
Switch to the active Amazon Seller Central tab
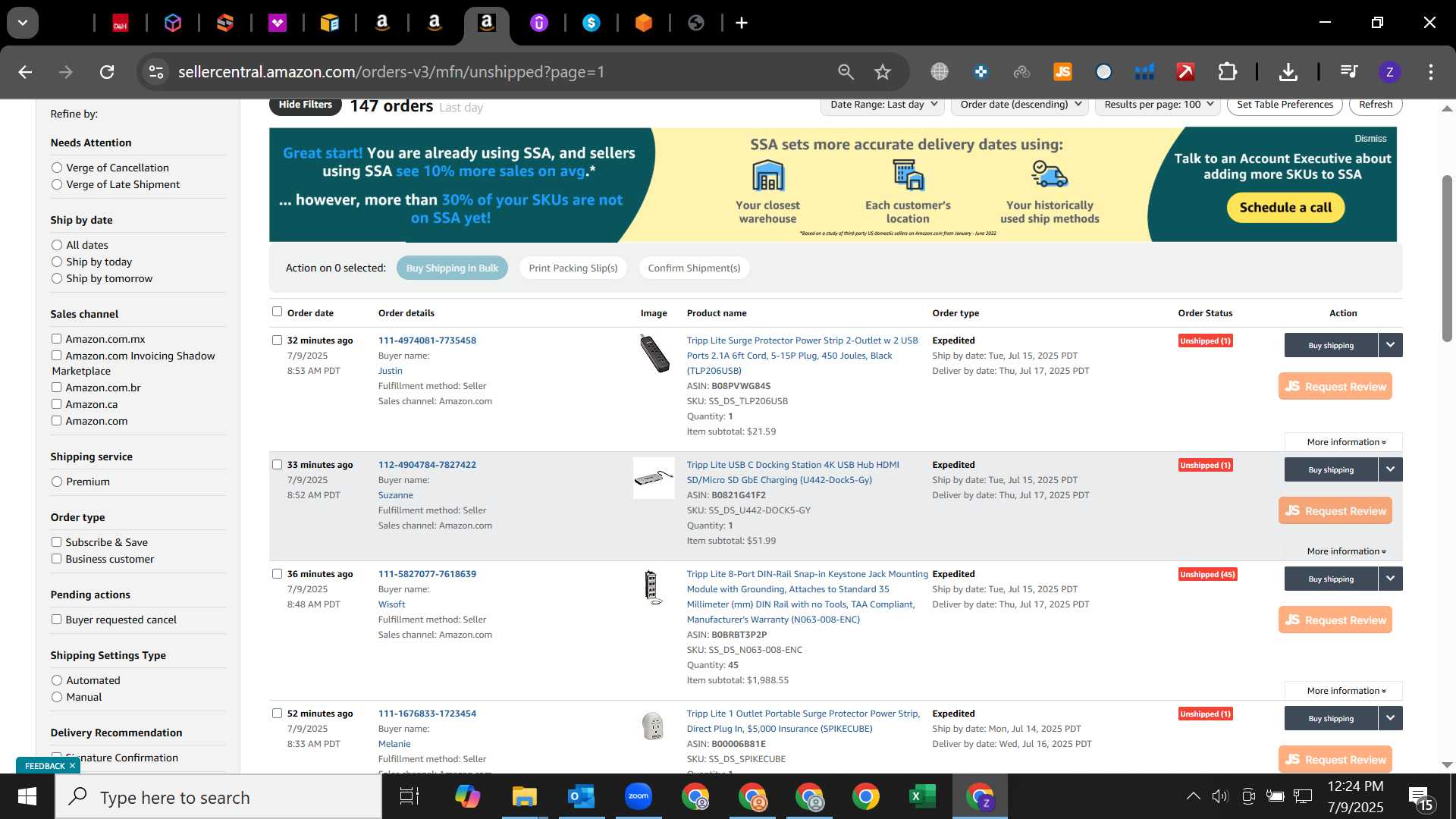point(487,24)
